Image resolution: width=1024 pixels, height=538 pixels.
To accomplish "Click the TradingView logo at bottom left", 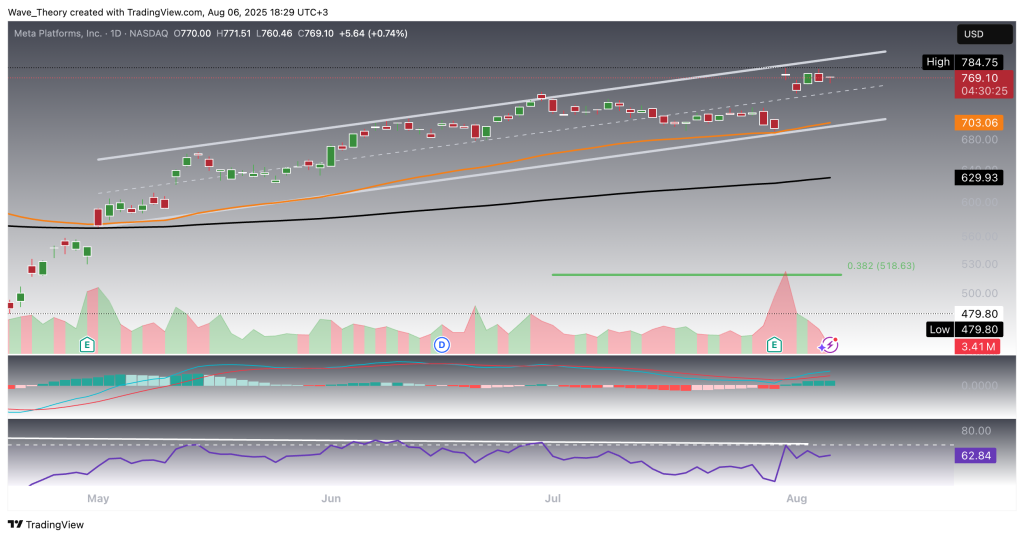I will (46, 524).
